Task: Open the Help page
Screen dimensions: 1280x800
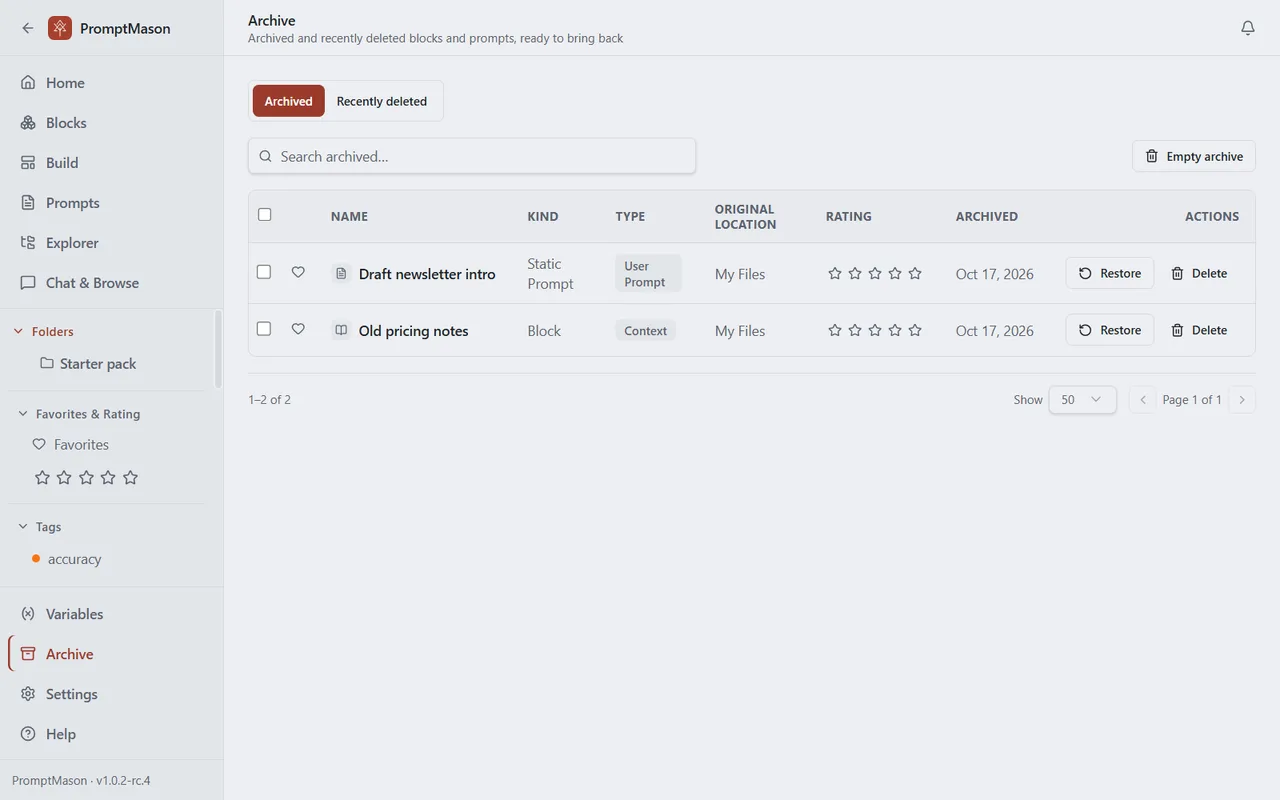Action: (111, 734)
